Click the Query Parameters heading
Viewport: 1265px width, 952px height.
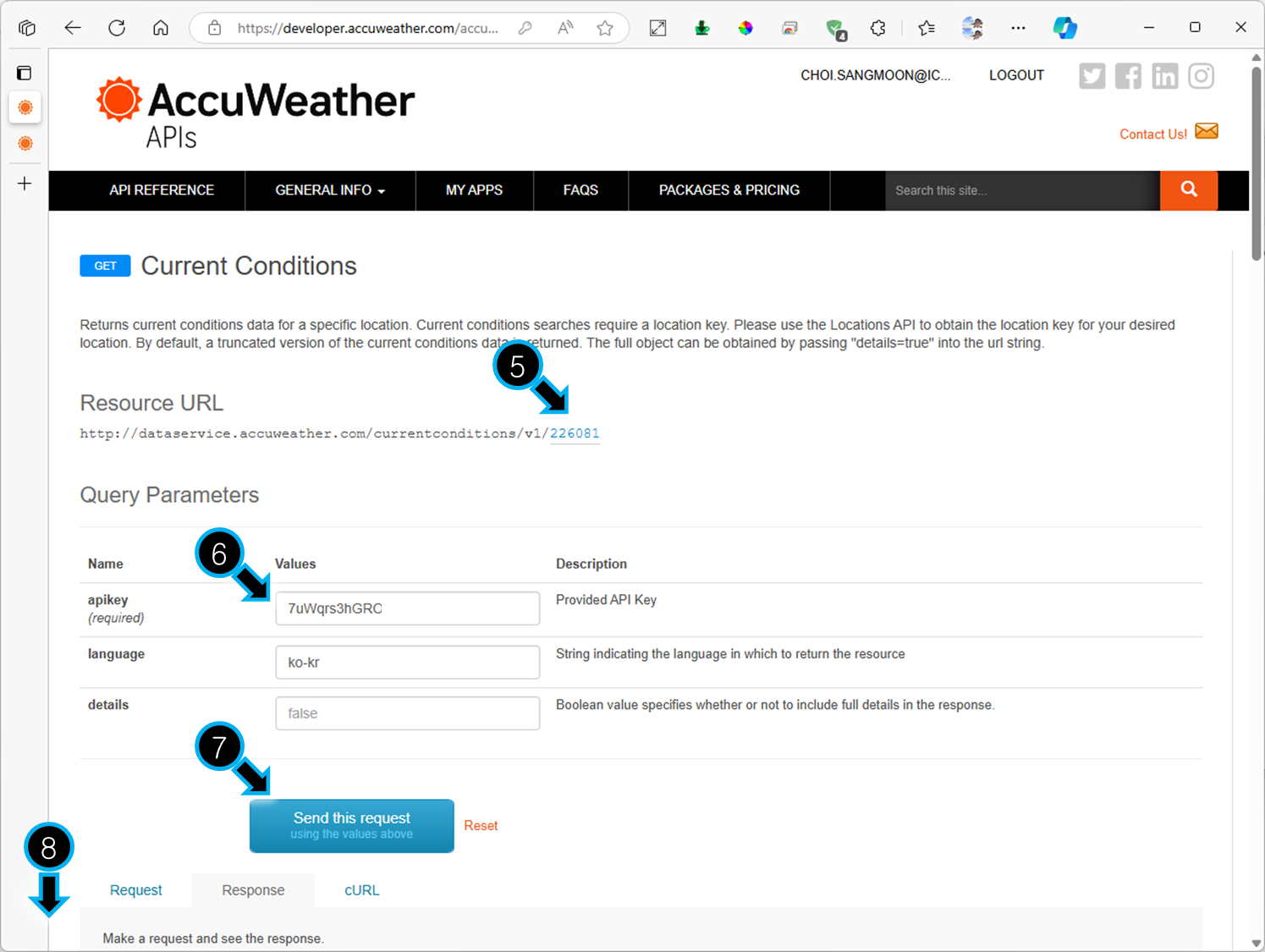click(169, 495)
